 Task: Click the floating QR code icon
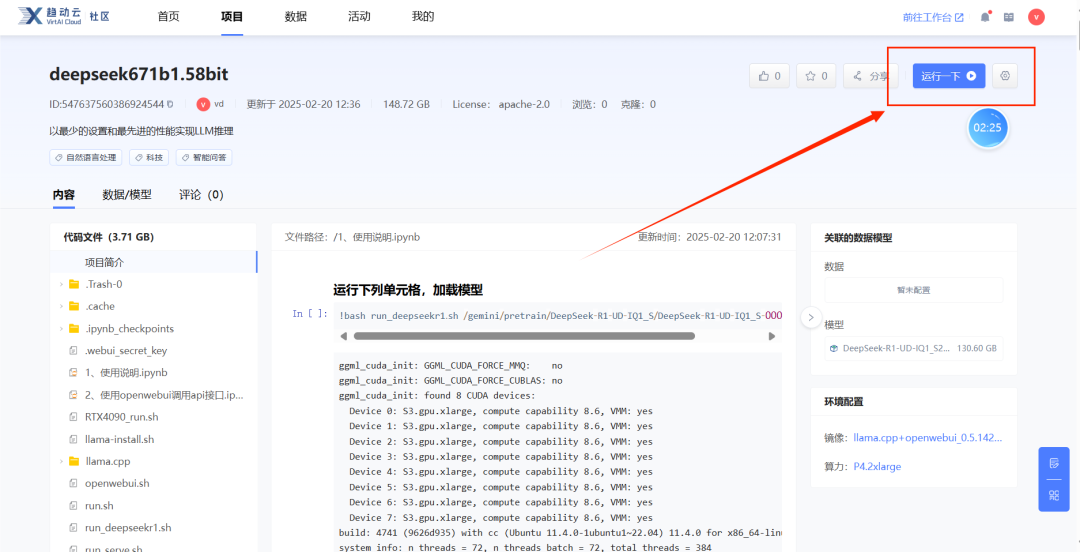pyautogui.click(x=1054, y=495)
